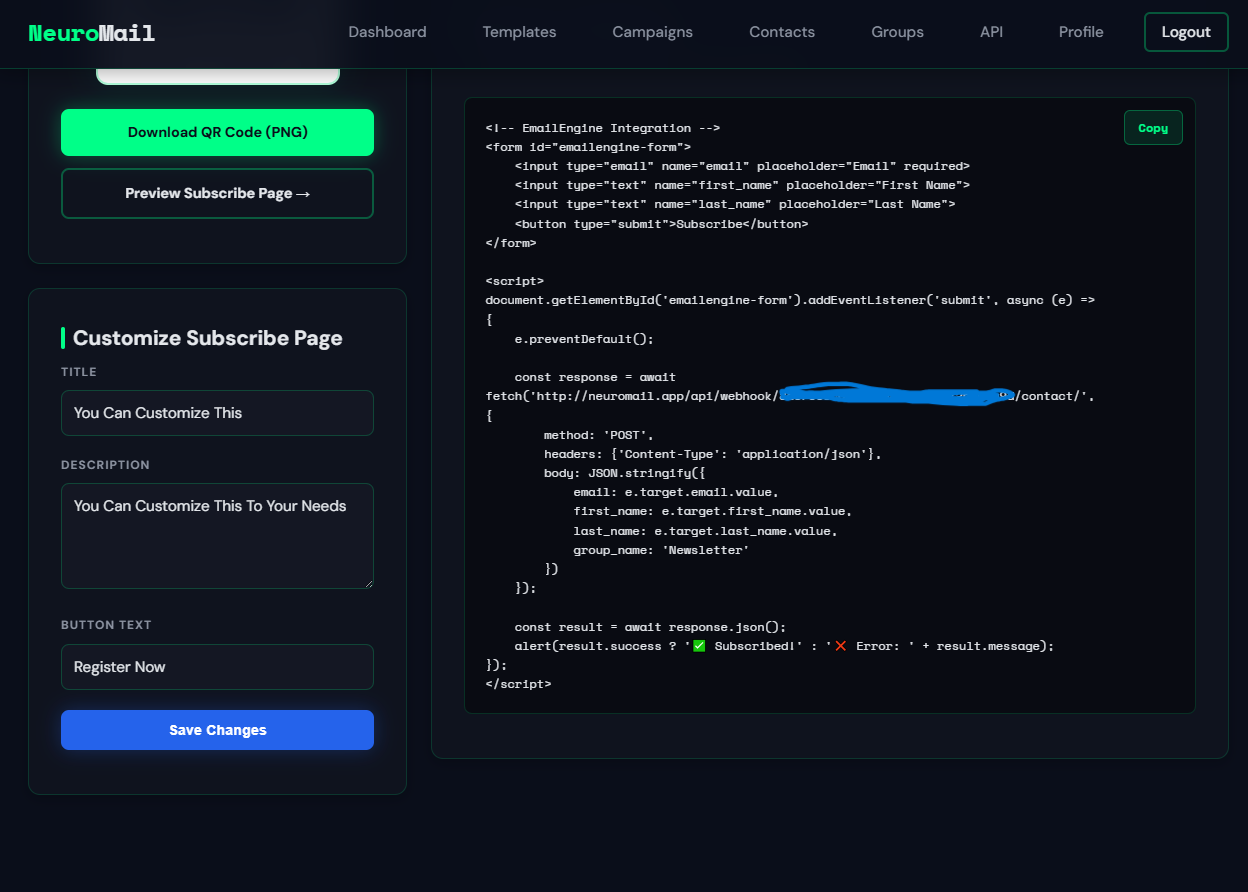
Task: Click the TITLE field label
Action: point(79,372)
